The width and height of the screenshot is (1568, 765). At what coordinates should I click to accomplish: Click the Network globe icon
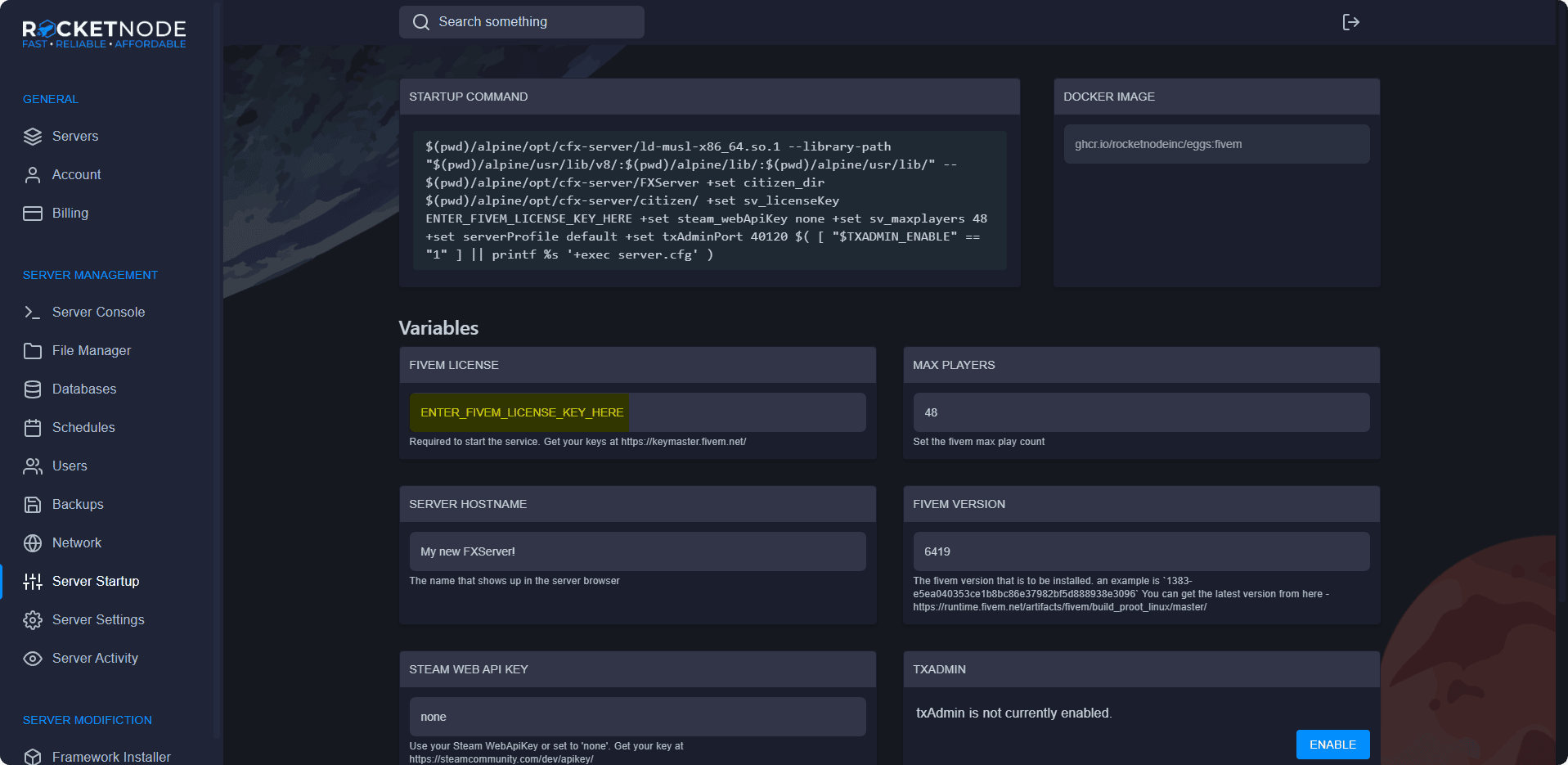[33, 543]
